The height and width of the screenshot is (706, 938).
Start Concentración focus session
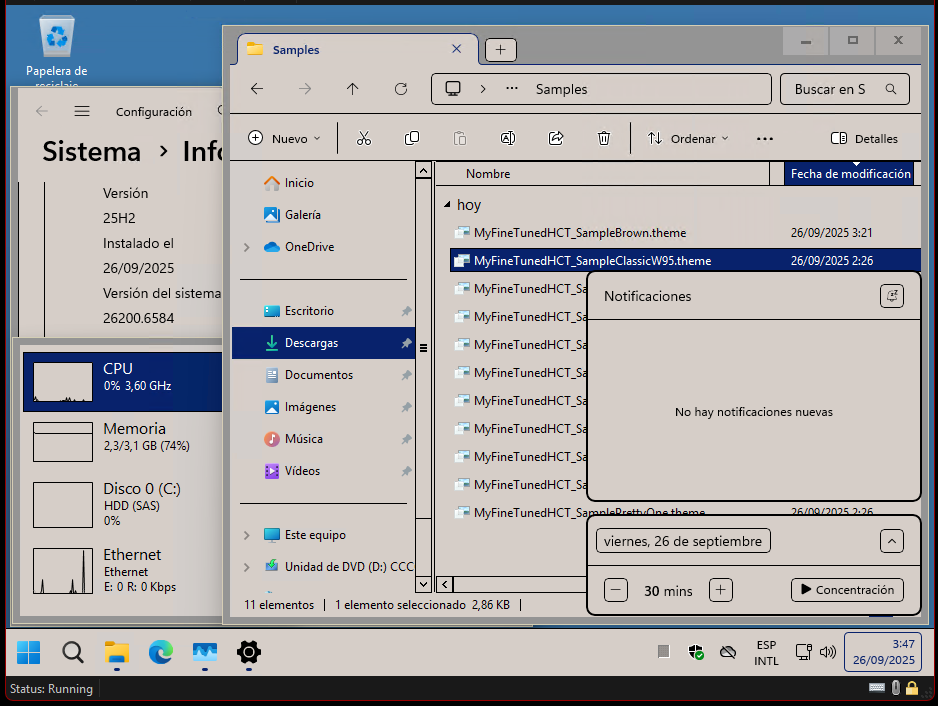pos(847,590)
